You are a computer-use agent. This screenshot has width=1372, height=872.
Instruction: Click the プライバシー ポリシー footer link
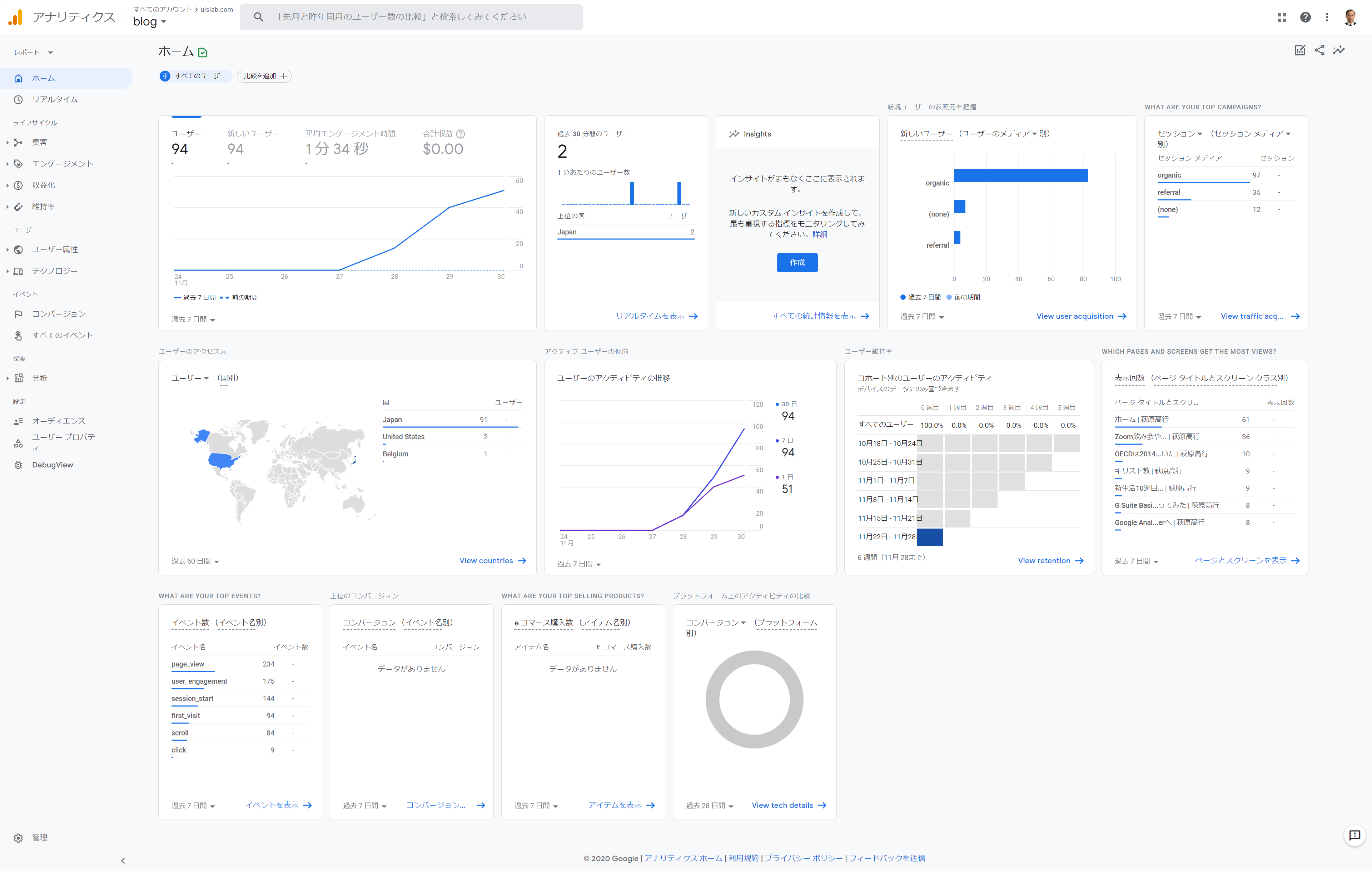click(804, 858)
